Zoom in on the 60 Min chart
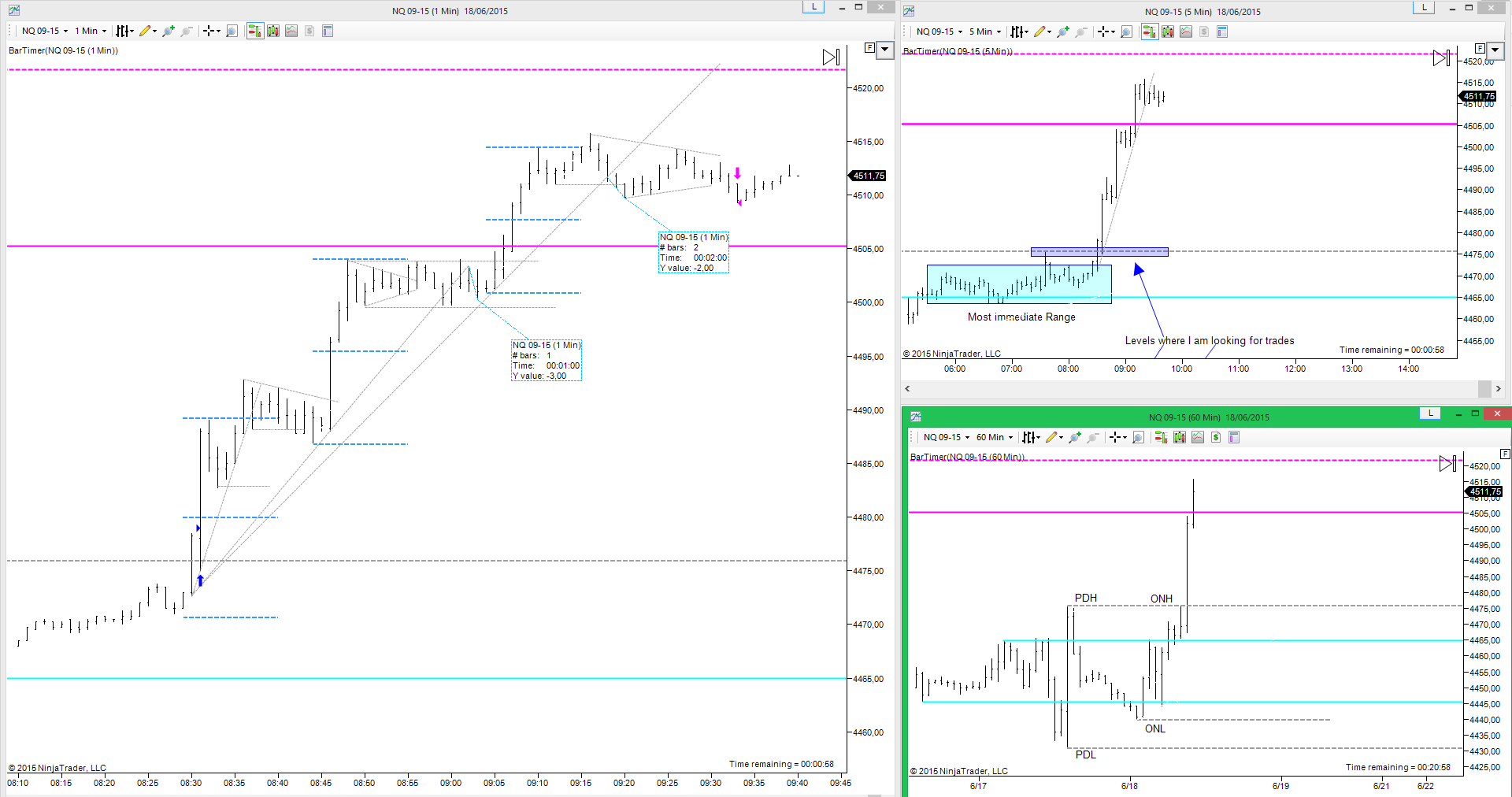The height and width of the screenshot is (797, 1512). click(x=1074, y=437)
